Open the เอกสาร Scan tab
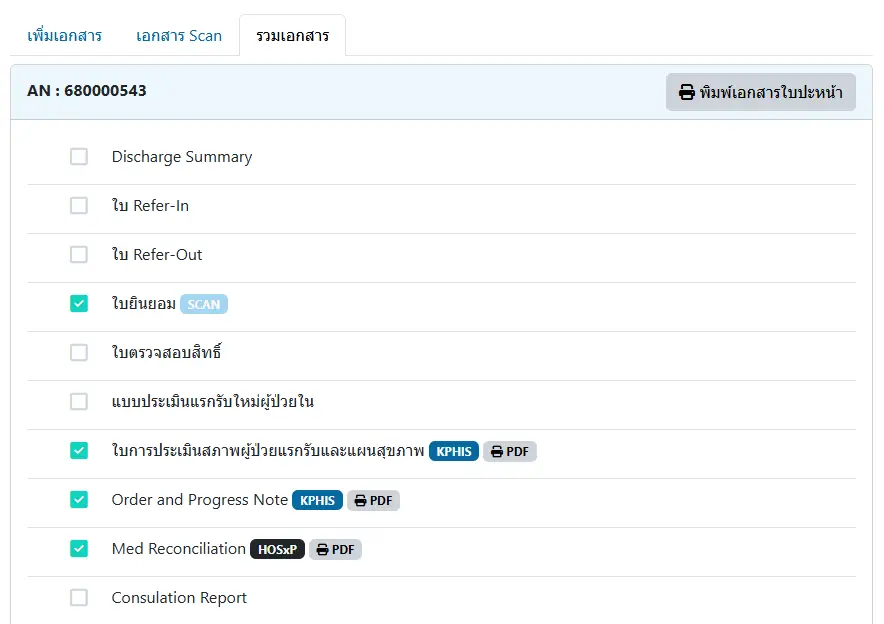This screenshot has height=624, width=884. (x=179, y=35)
